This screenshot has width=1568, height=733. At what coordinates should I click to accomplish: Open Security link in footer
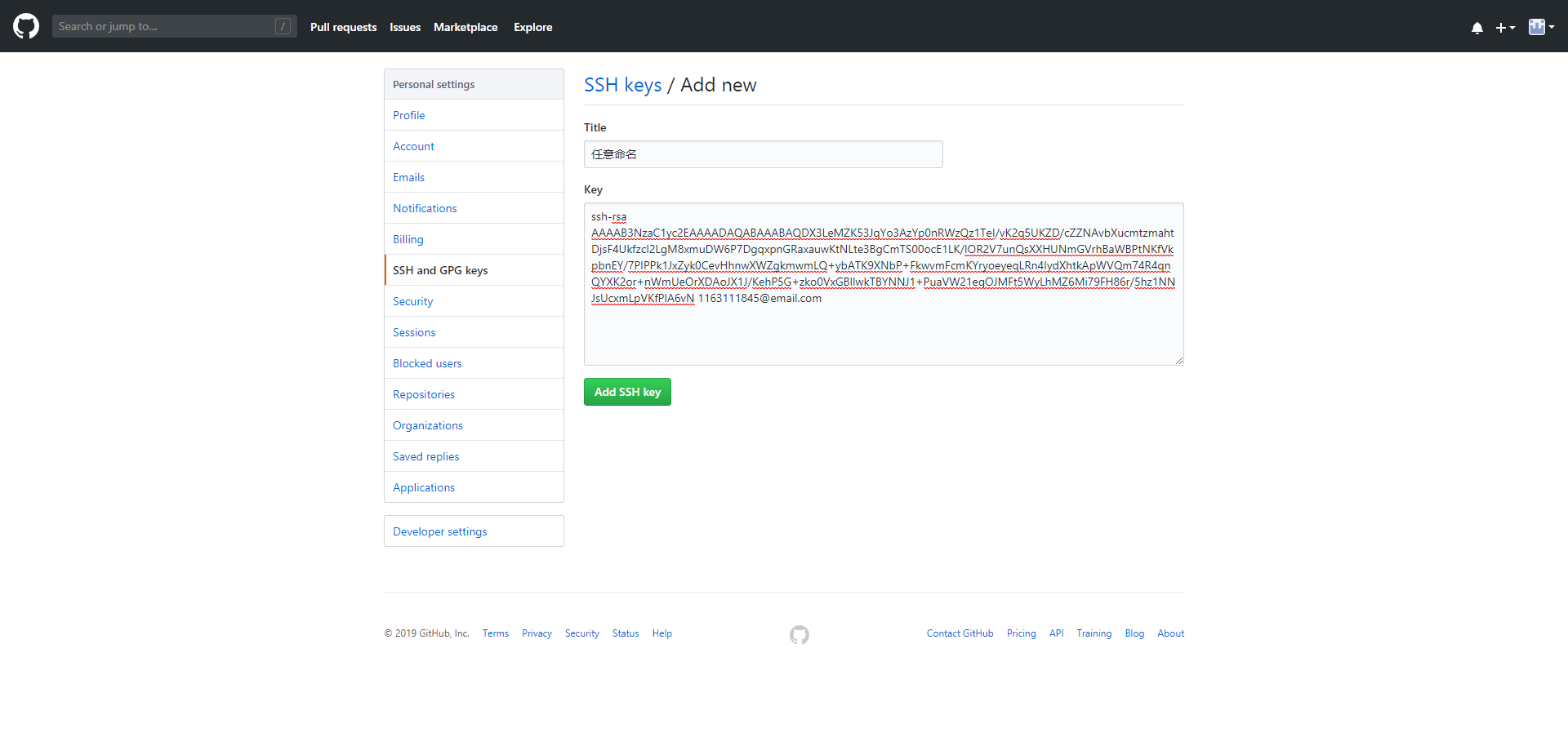click(582, 633)
